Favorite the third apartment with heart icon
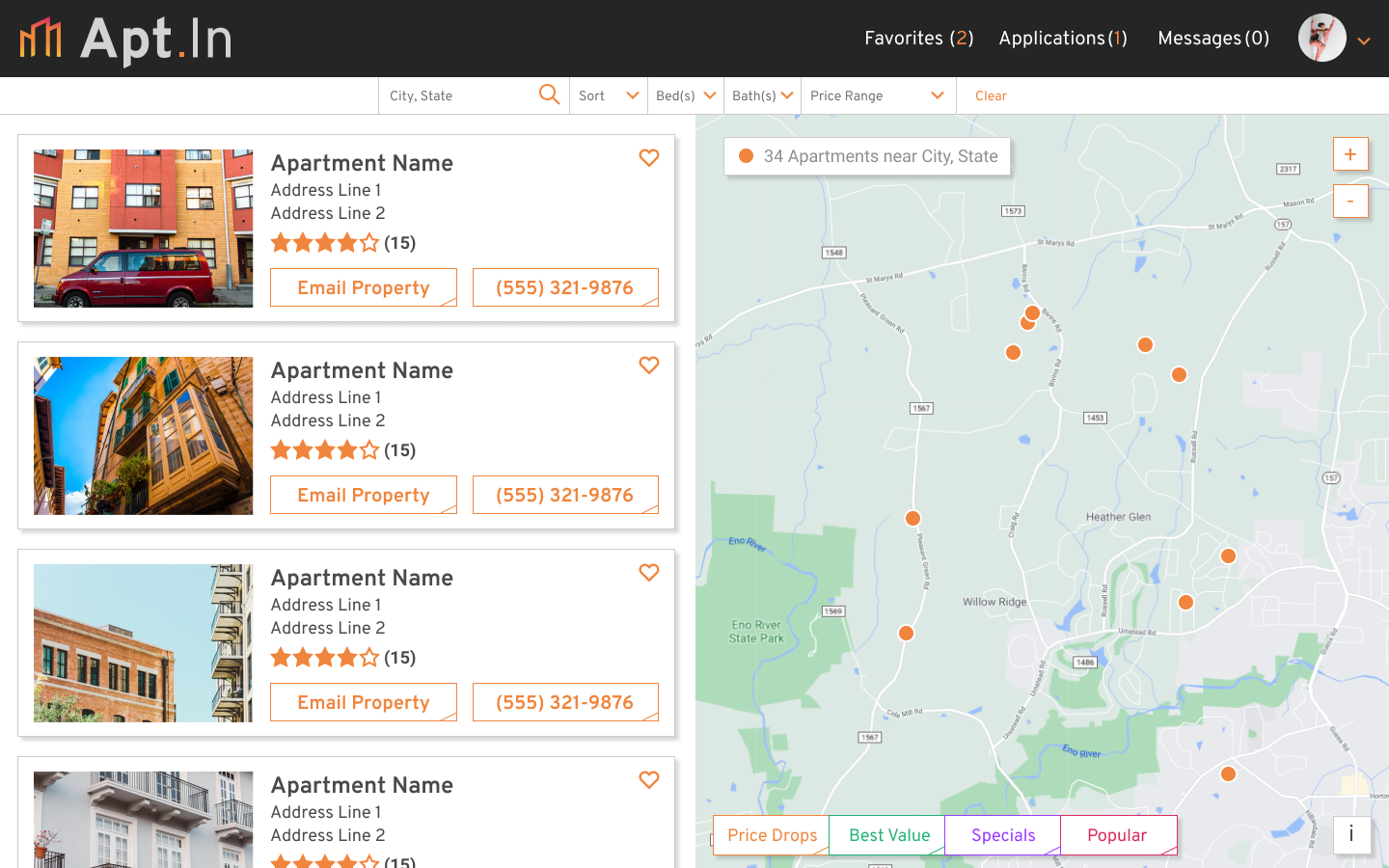 point(649,572)
